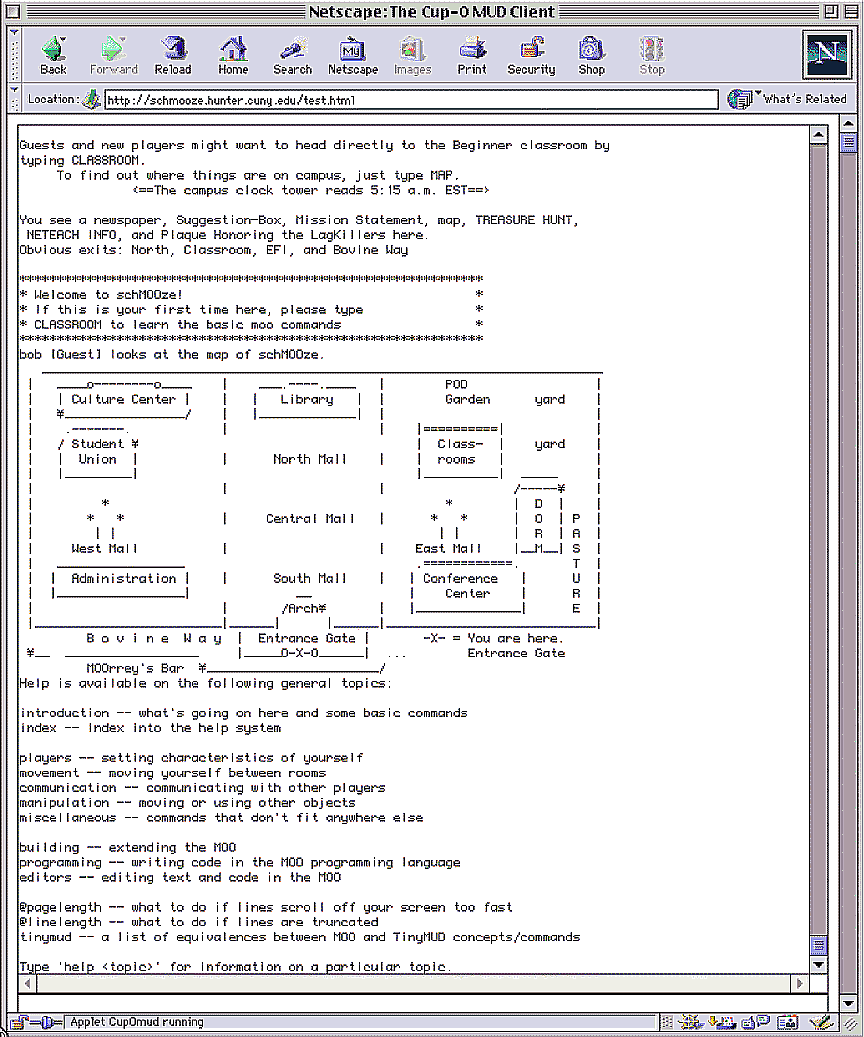Screen dimensions: 864x1037
Task: Click the 'editors --' help topic line
Action: (180, 878)
